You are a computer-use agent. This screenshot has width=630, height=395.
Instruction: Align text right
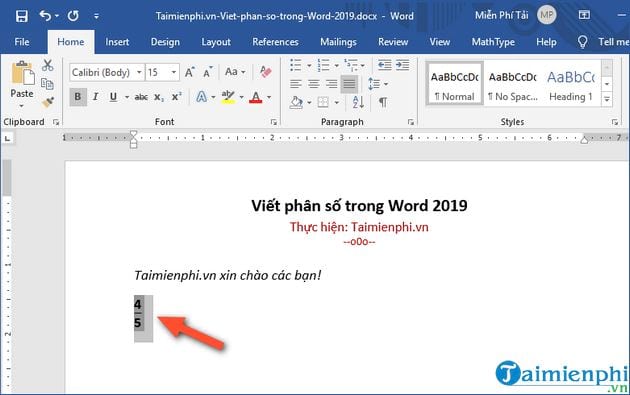pyautogui.click(x=331, y=84)
